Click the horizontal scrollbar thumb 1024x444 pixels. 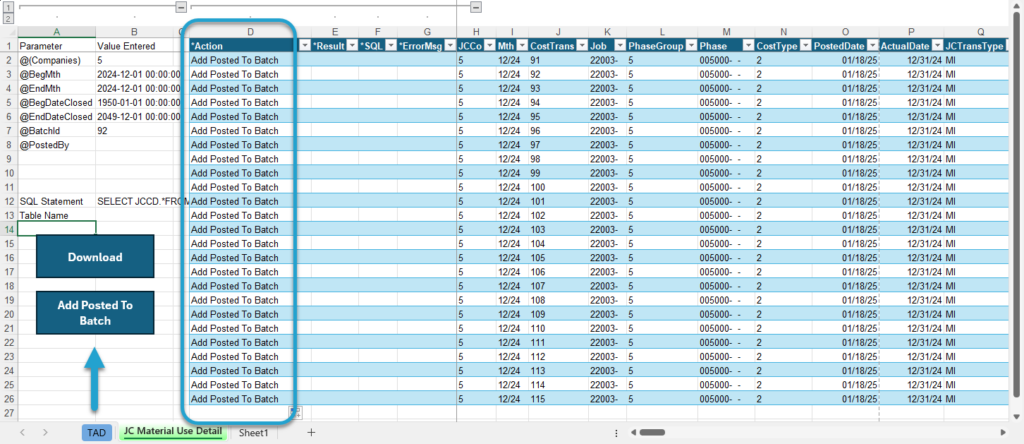point(652,432)
